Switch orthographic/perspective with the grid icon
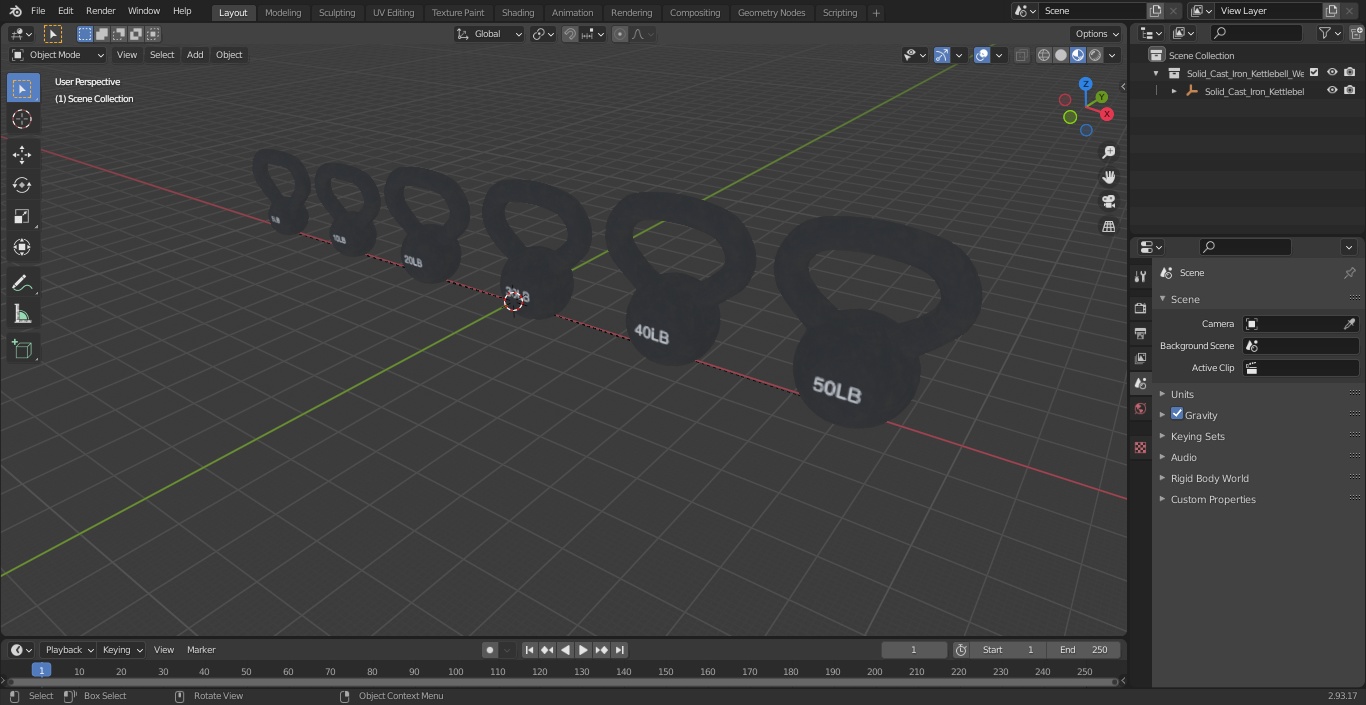 [1108, 227]
